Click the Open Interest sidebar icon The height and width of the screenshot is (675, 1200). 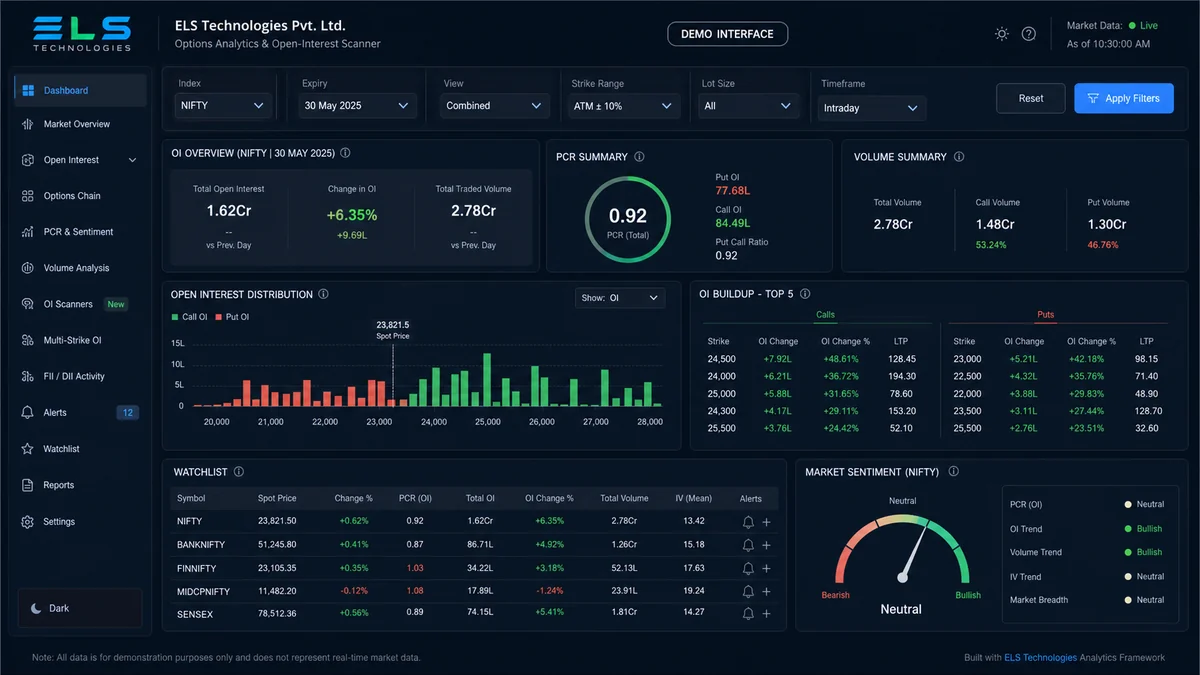pos(27,160)
